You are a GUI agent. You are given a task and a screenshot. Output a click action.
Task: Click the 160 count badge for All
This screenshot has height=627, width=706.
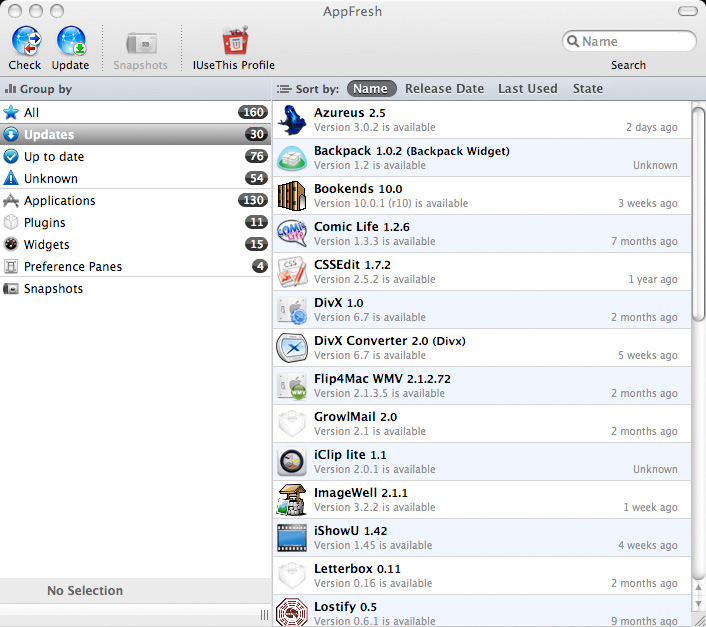click(253, 112)
